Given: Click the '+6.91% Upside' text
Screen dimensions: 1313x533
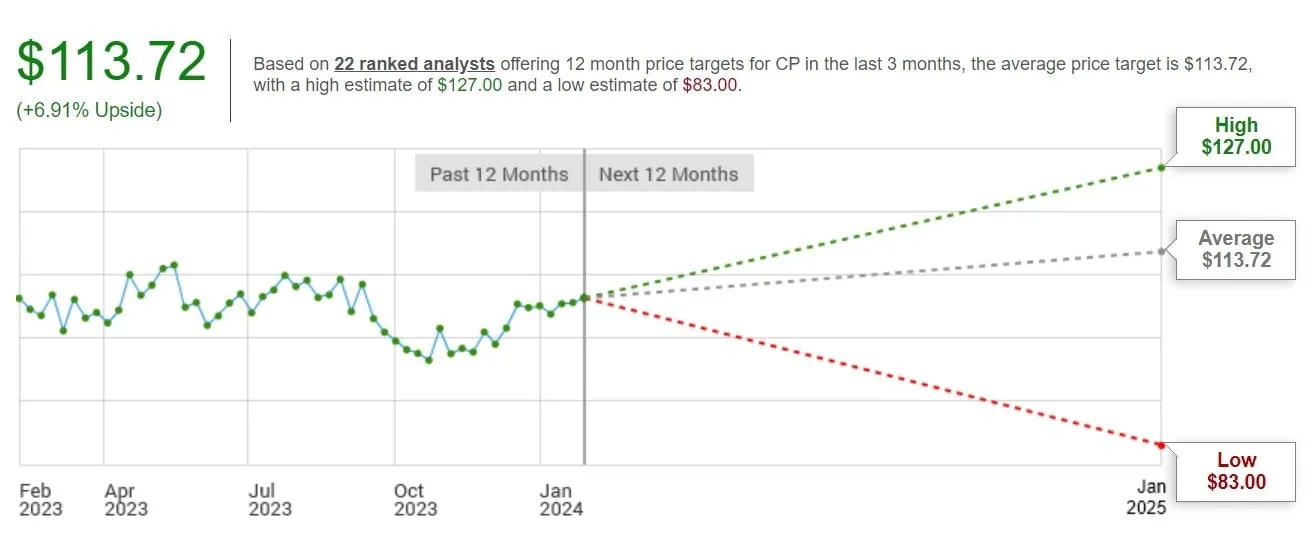Looking at the screenshot, I should tap(89, 110).
